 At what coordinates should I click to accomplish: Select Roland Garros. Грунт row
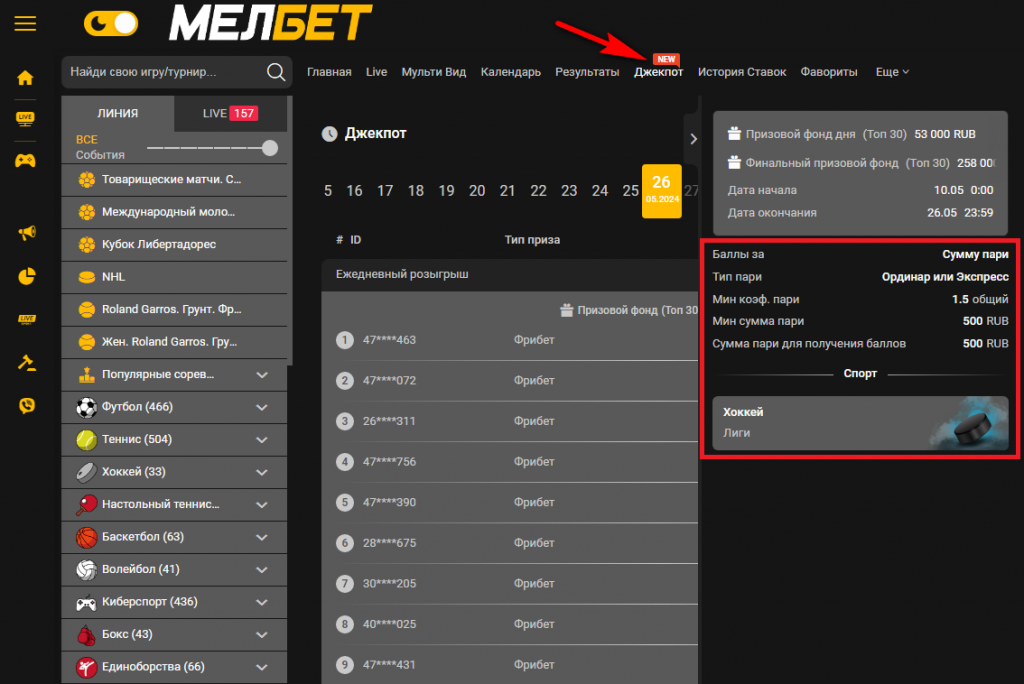tap(174, 309)
